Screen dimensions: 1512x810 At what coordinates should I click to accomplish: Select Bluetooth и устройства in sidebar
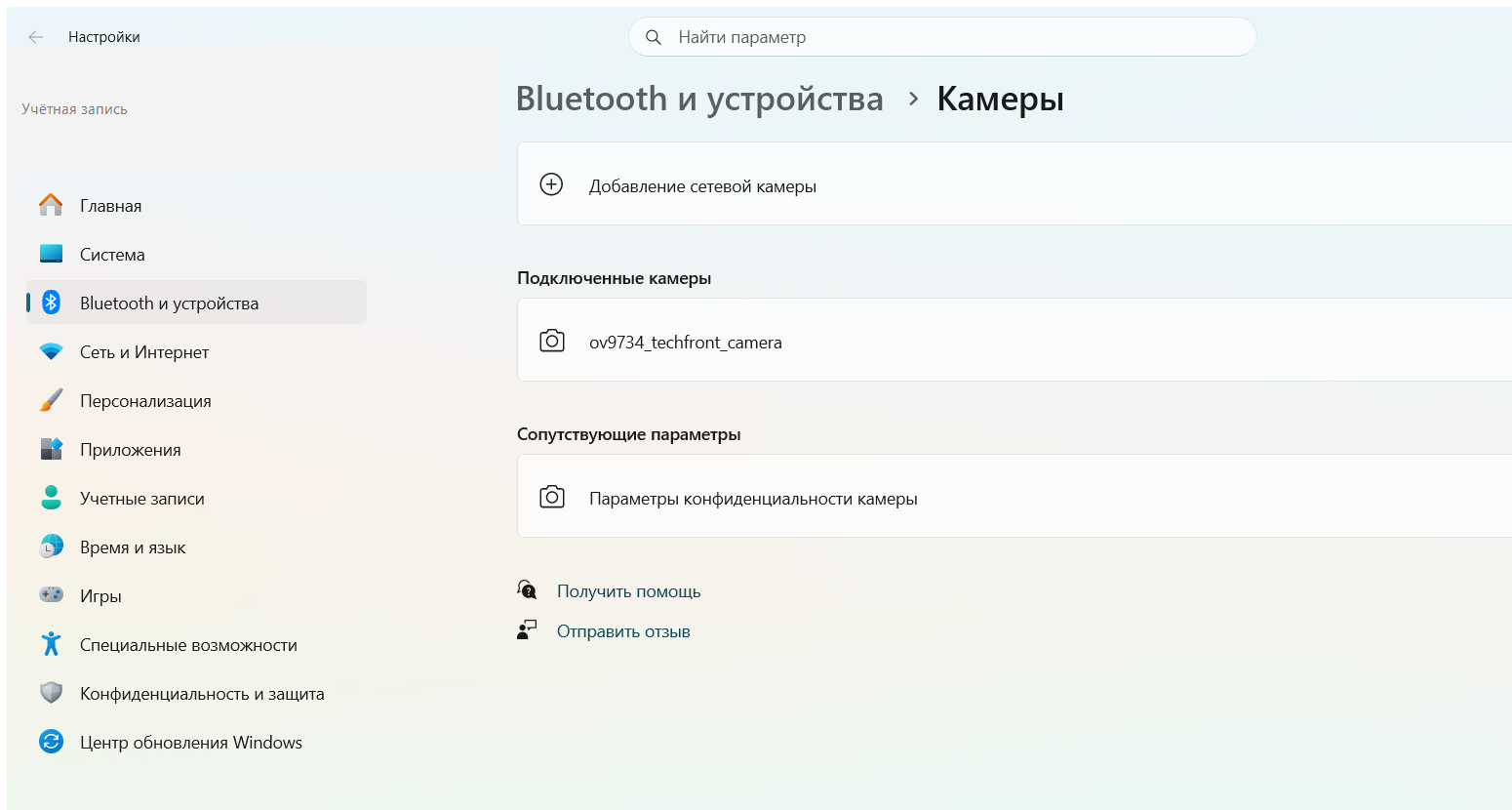[x=196, y=303]
